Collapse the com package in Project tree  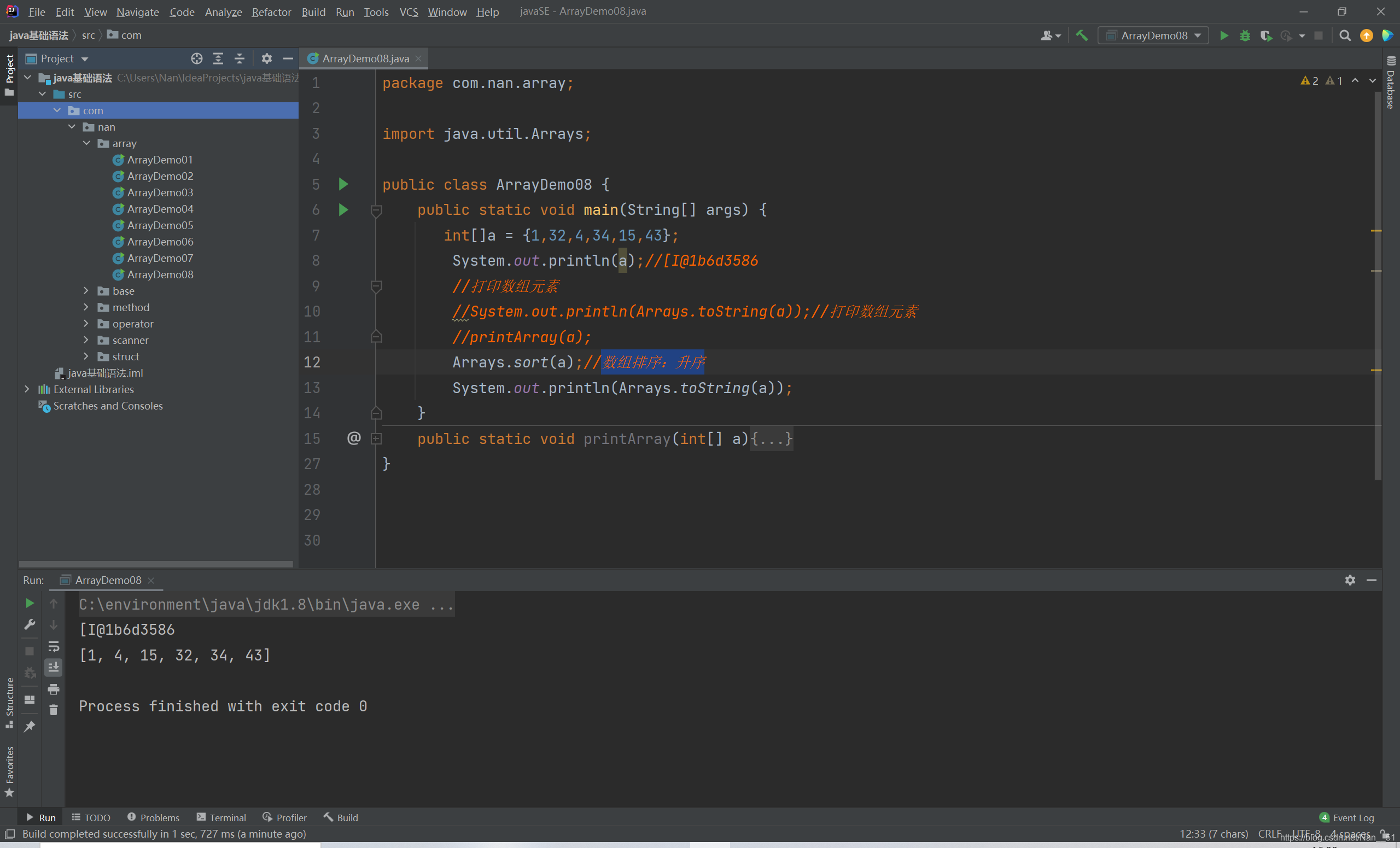click(55, 110)
